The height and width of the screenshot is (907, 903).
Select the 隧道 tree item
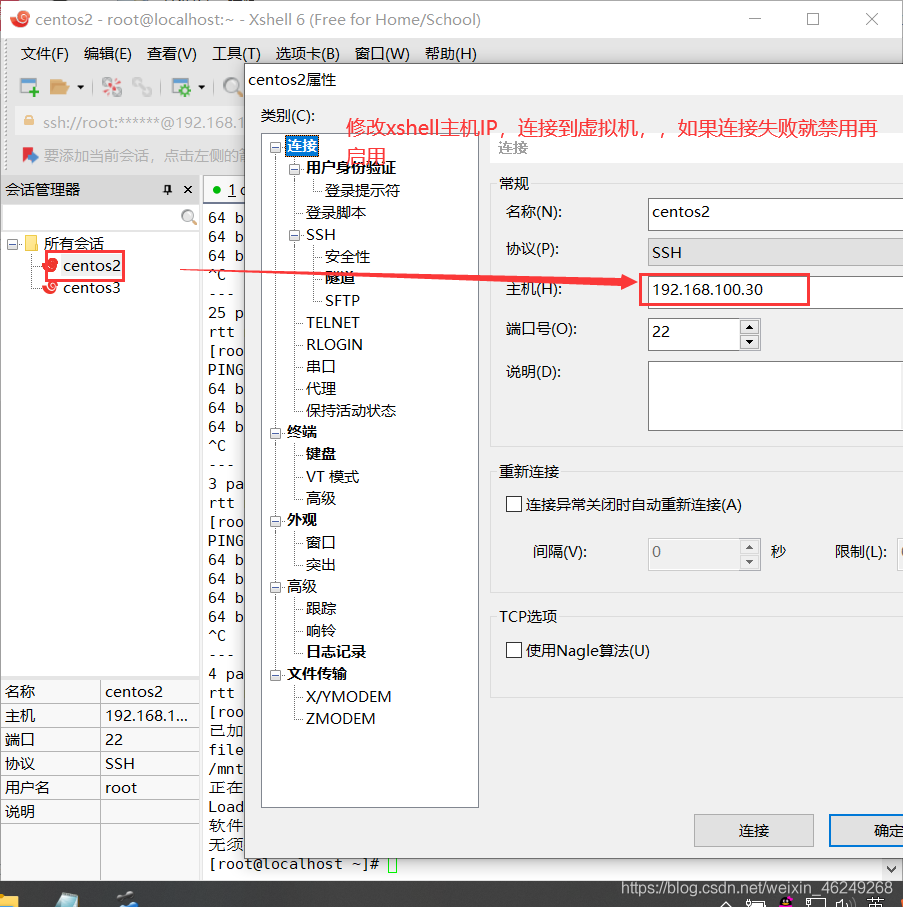[x=340, y=279]
